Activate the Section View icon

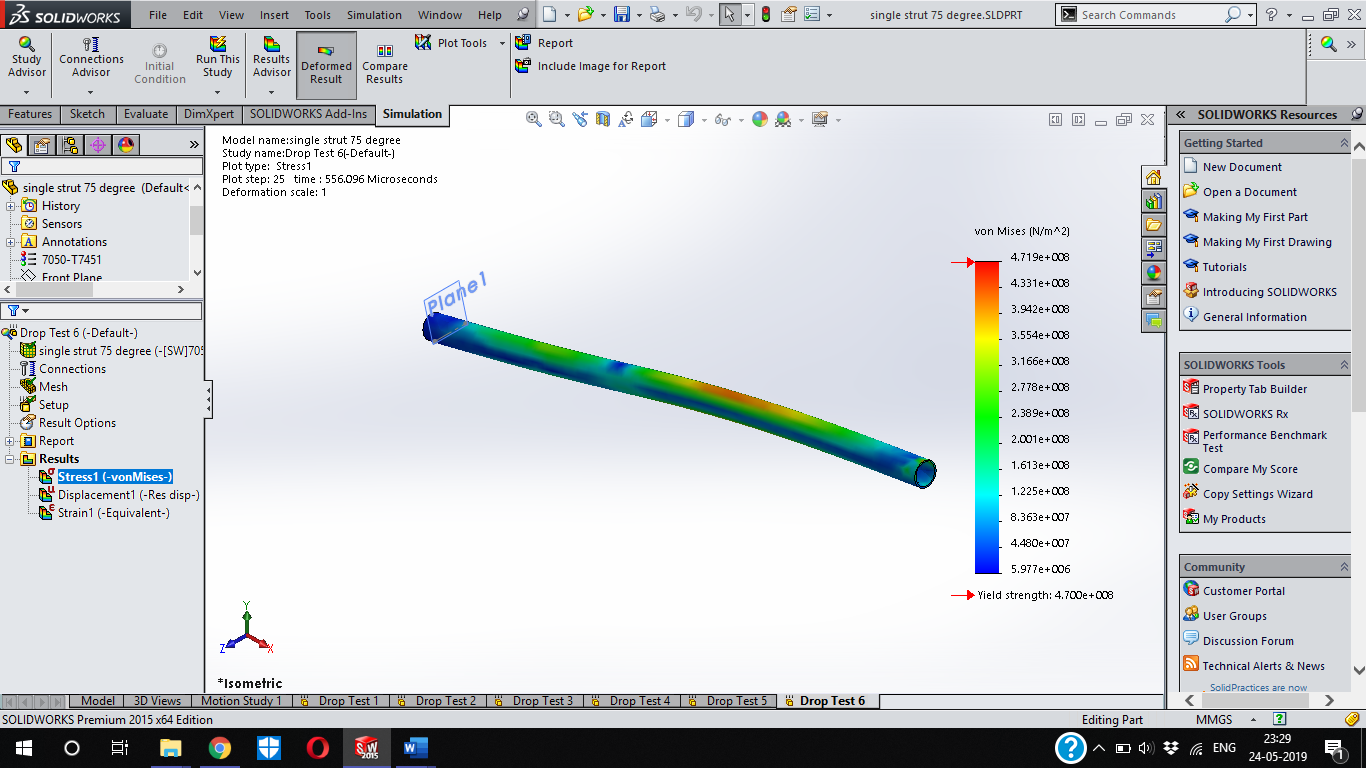[x=603, y=119]
